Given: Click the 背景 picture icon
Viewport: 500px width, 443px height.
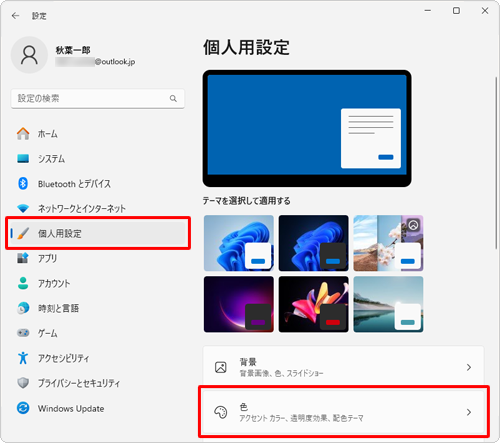Looking at the screenshot, I should coord(221,367).
